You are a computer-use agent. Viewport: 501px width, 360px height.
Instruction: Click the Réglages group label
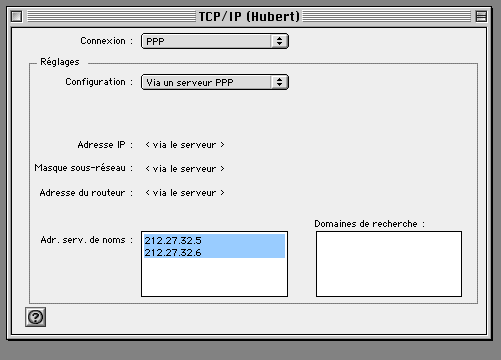point(60,62)
